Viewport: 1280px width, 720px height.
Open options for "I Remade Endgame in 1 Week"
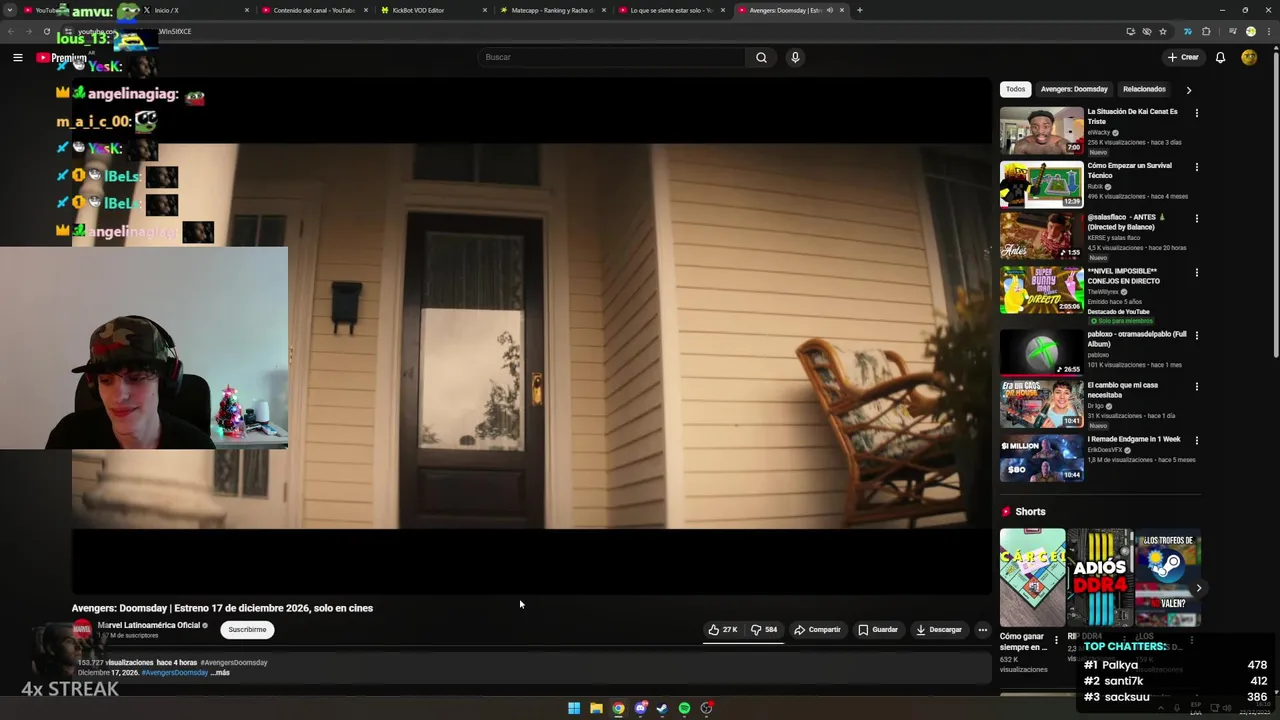point(1196,440)
